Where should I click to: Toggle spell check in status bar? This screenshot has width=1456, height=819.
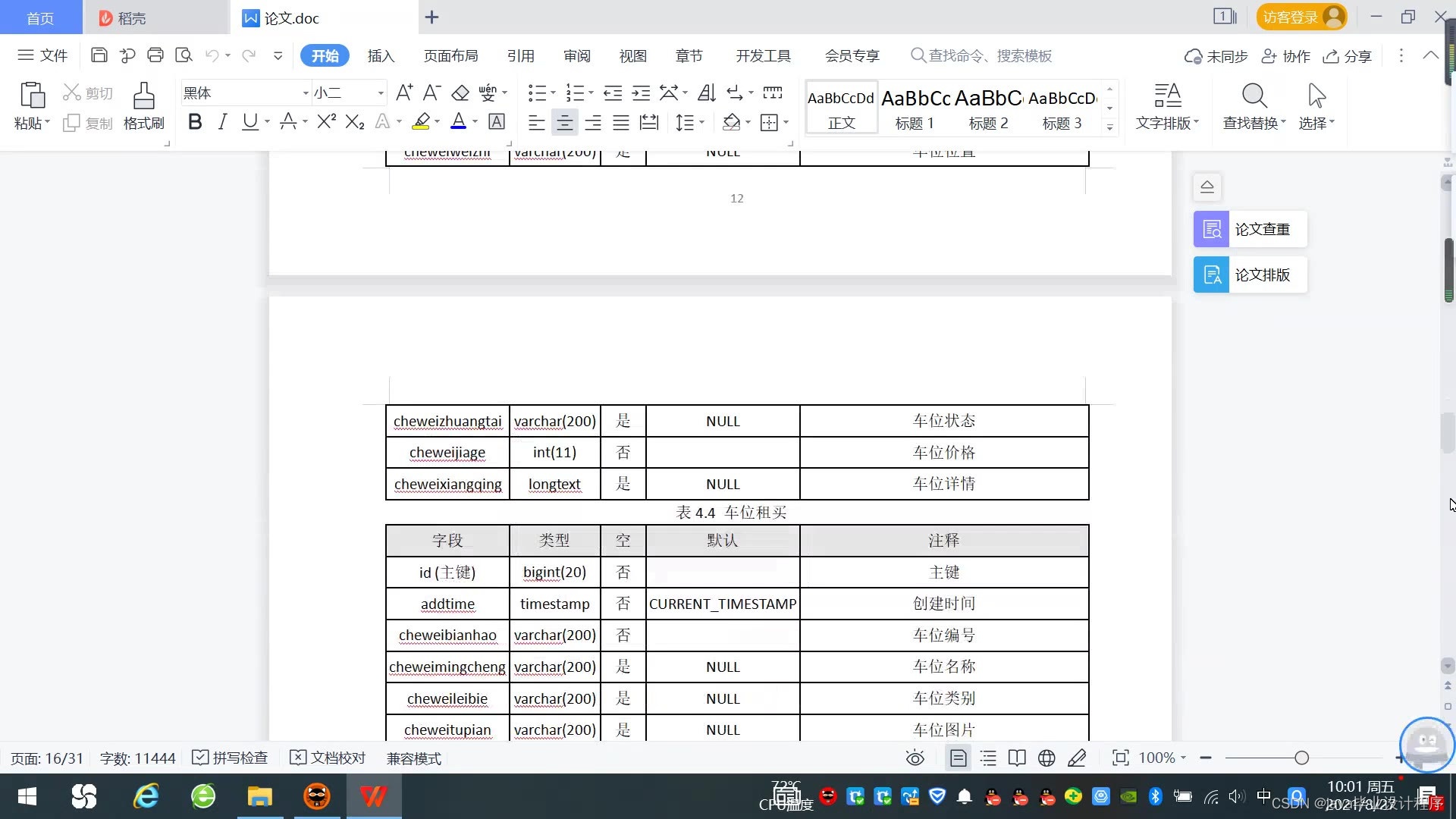click(231, 758)
